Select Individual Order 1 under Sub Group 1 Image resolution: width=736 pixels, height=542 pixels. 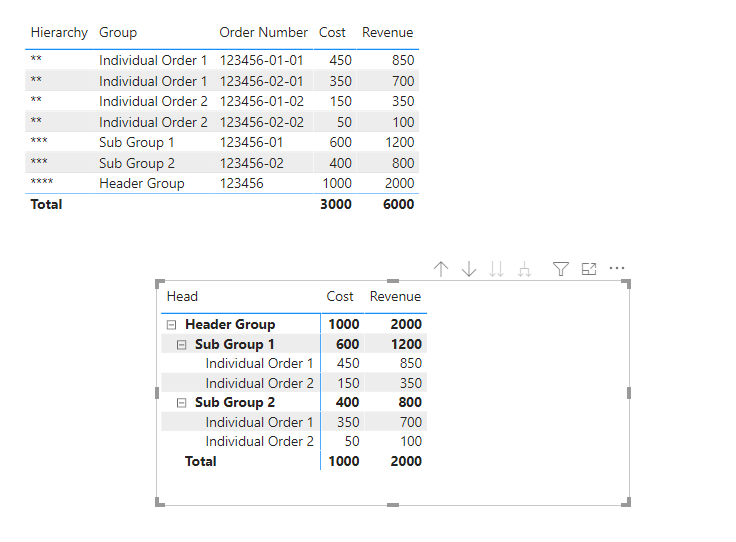[259, 364]
